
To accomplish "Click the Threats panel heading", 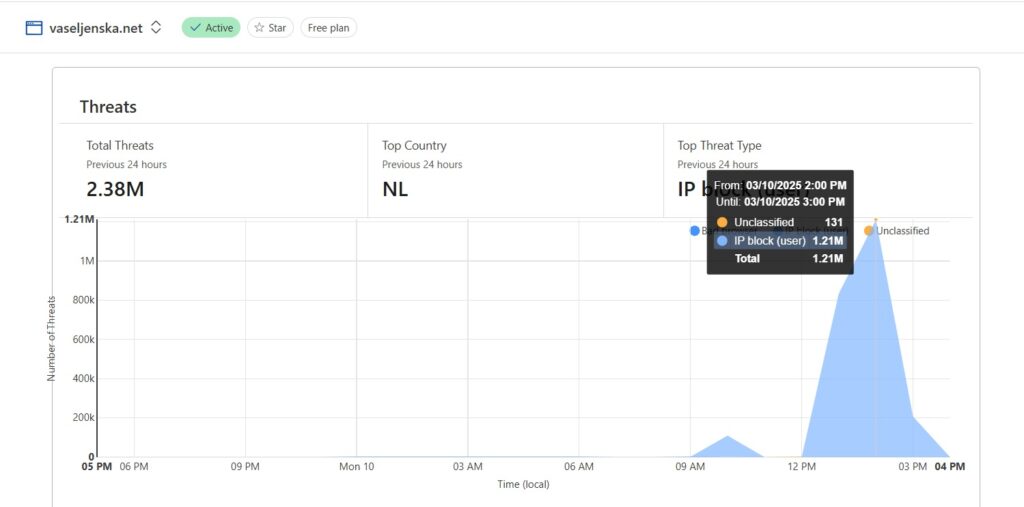I will [108, 107].
